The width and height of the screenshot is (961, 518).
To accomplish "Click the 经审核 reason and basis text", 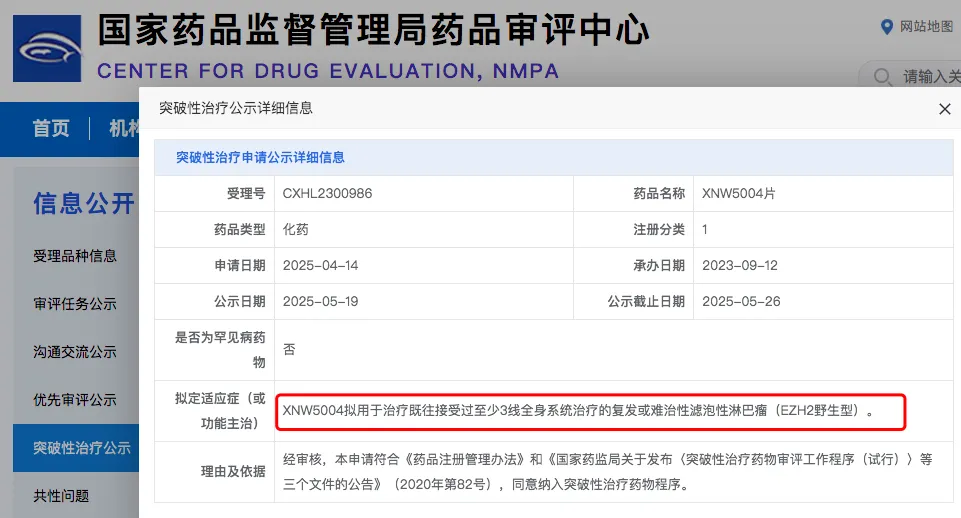I will (x=607, y=472).
